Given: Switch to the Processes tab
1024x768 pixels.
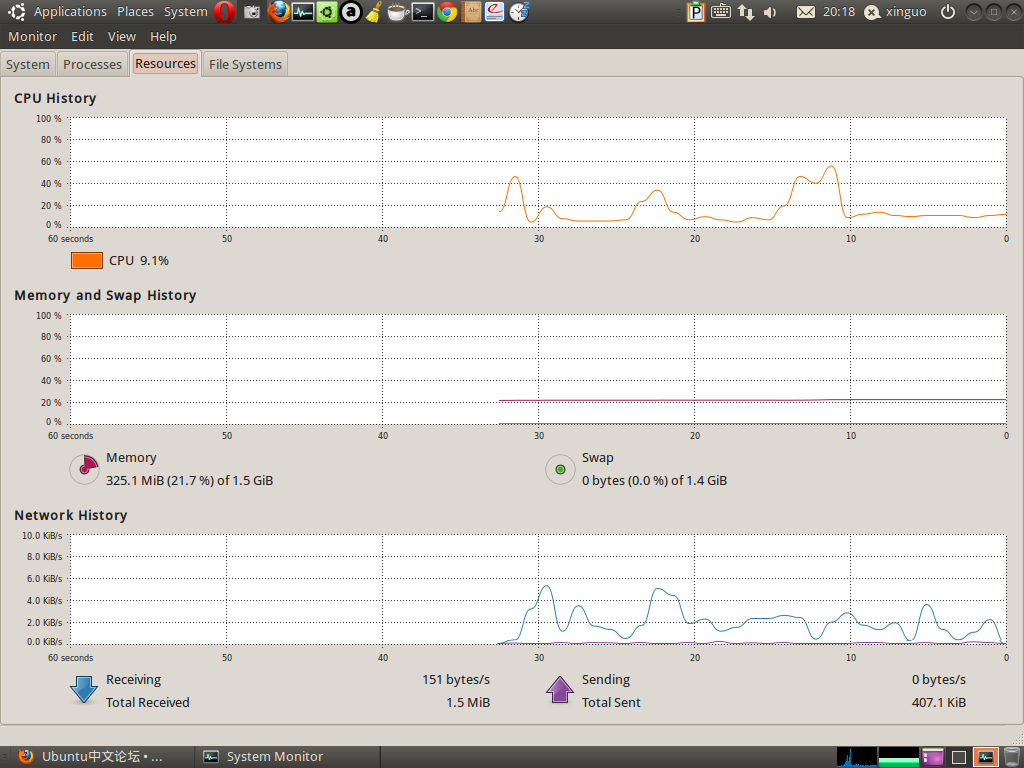Looking at the screenshot, I should [92, 64].
